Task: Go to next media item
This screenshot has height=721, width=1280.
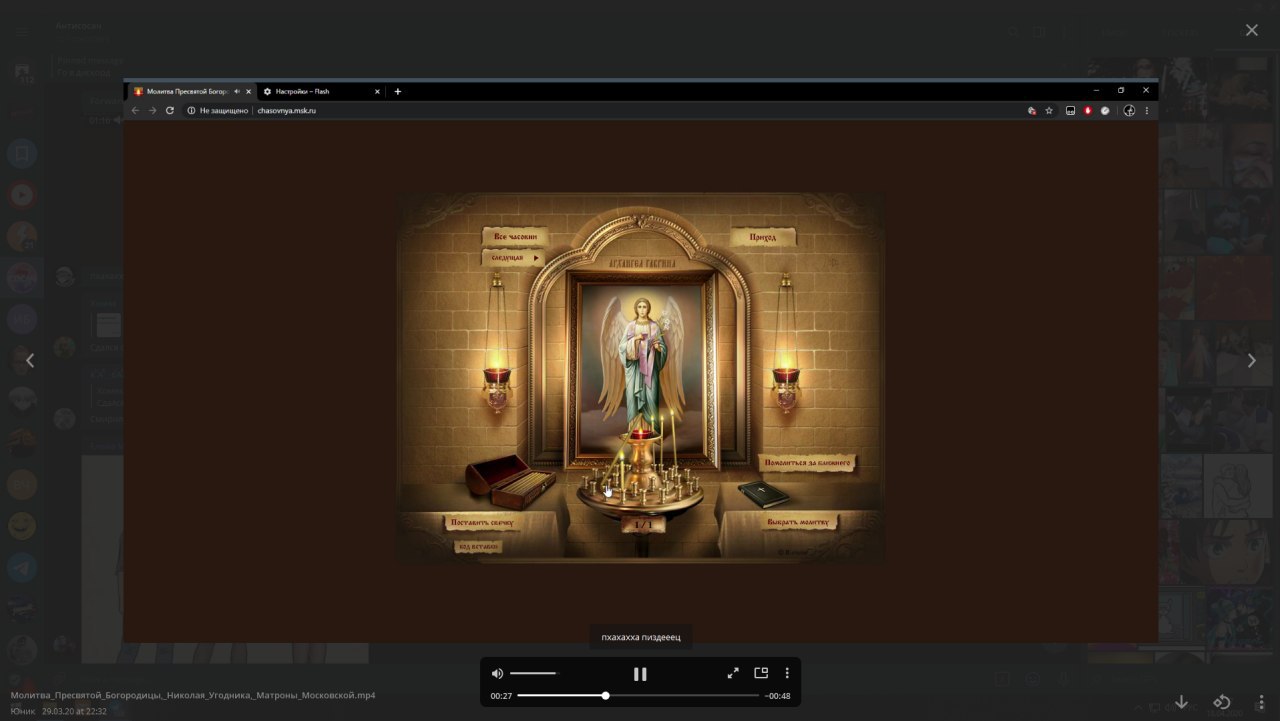Action: click(x=1251, y=361)
